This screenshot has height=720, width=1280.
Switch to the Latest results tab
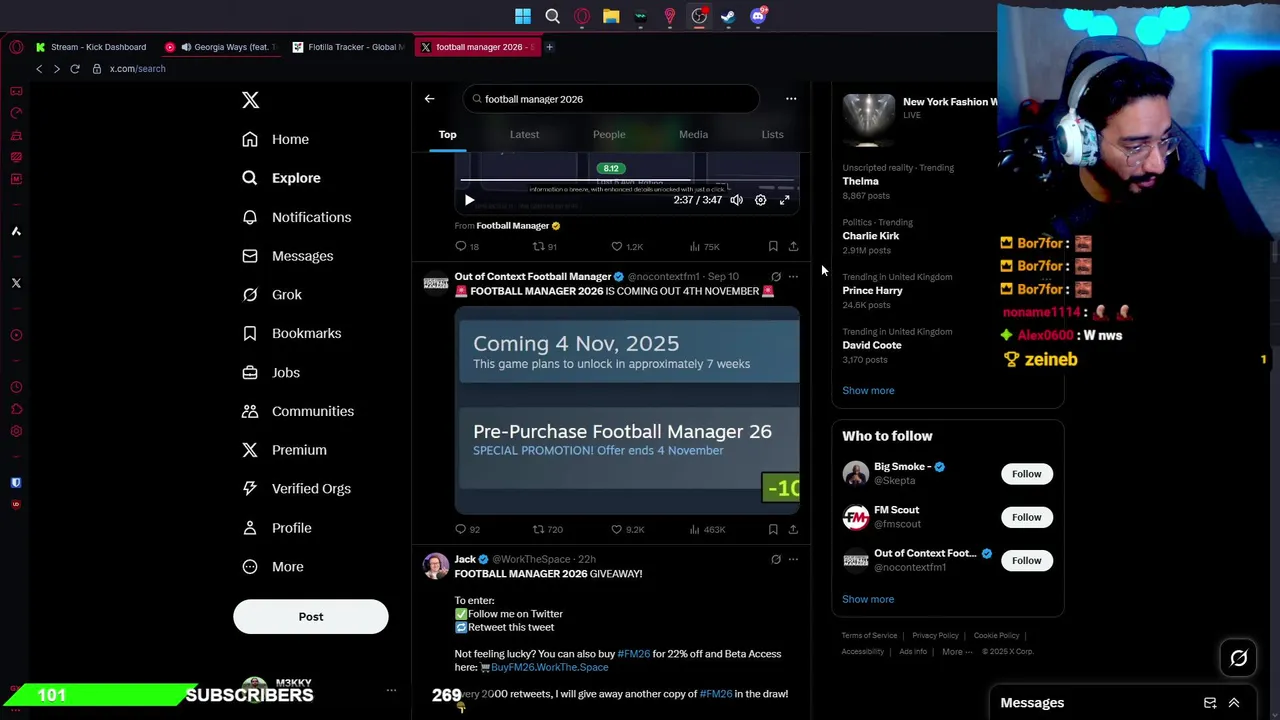[x=524, y=134]
